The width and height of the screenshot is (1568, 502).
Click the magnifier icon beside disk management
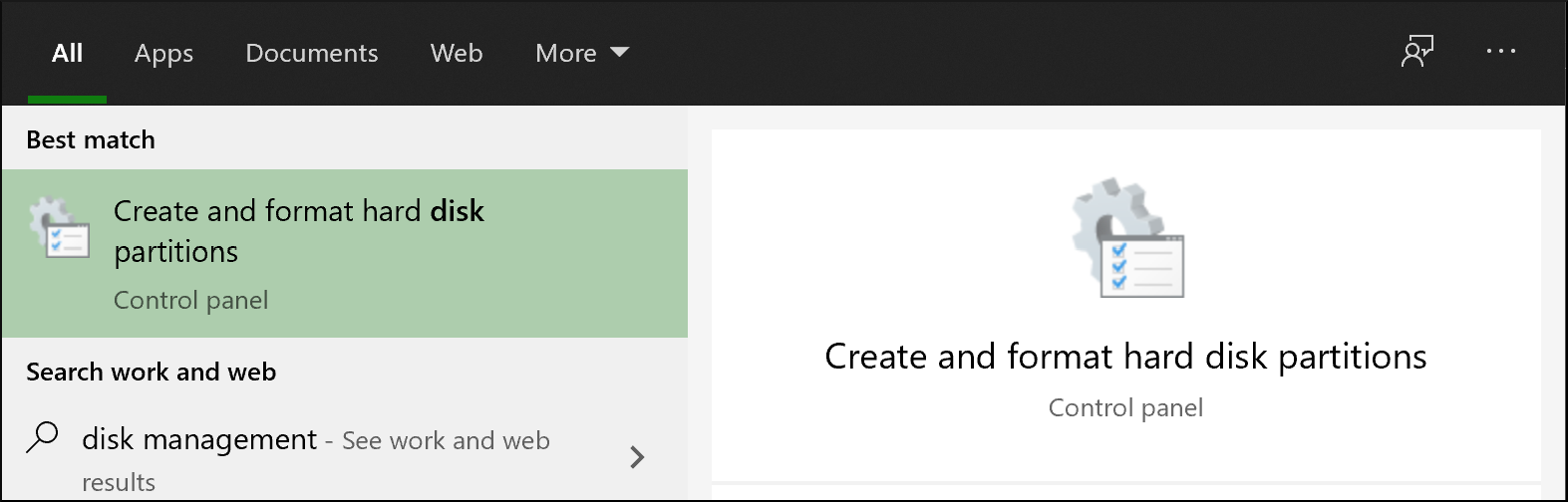(42, 437)
